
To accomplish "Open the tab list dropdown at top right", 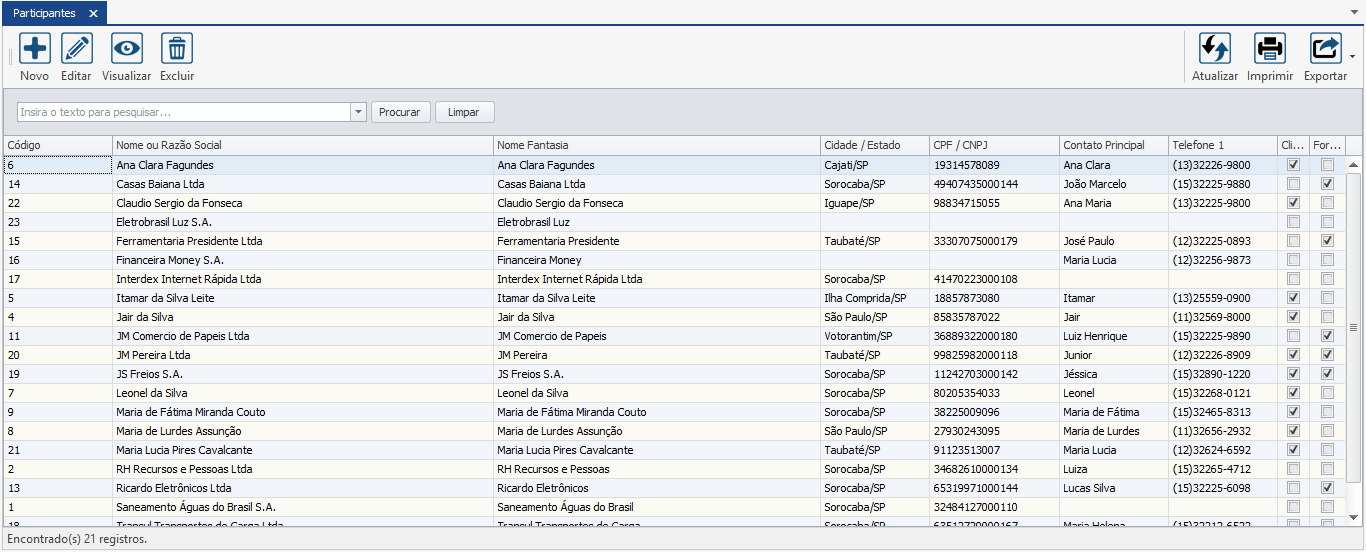I will point(1354,12).
